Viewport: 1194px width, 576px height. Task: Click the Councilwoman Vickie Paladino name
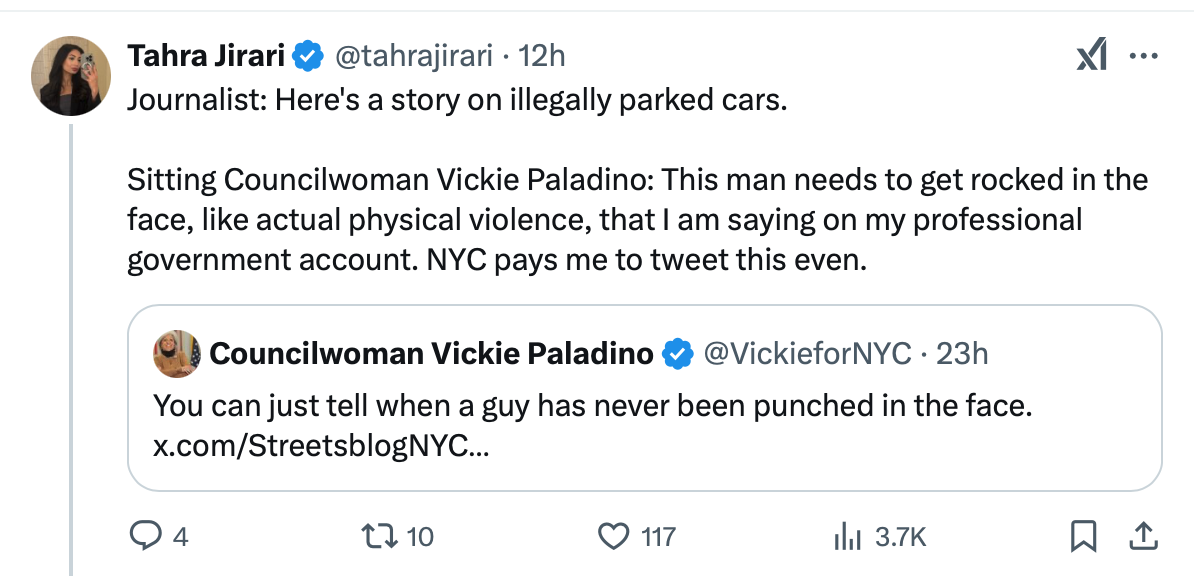[432, 353]
